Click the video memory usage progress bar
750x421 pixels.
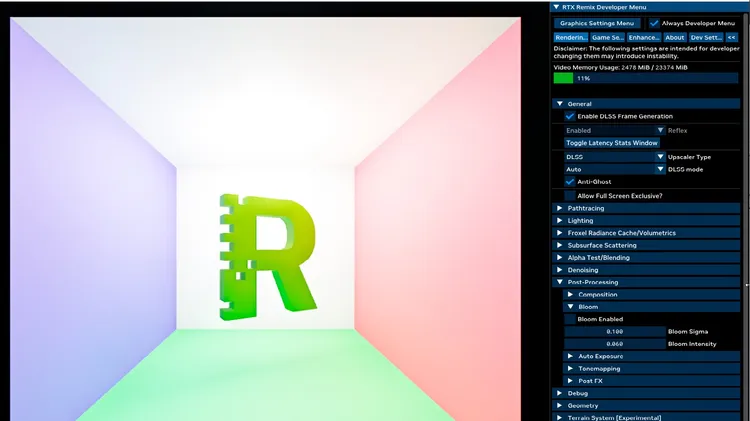[x=646, y=78]
